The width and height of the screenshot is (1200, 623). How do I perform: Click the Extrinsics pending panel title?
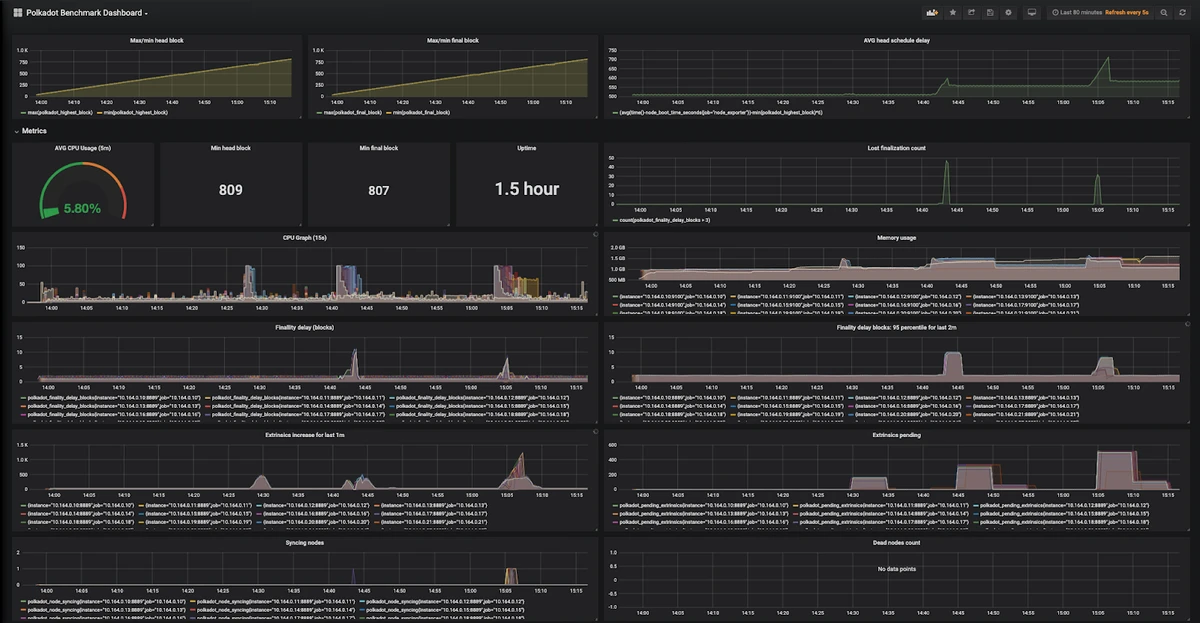(896, 435)
